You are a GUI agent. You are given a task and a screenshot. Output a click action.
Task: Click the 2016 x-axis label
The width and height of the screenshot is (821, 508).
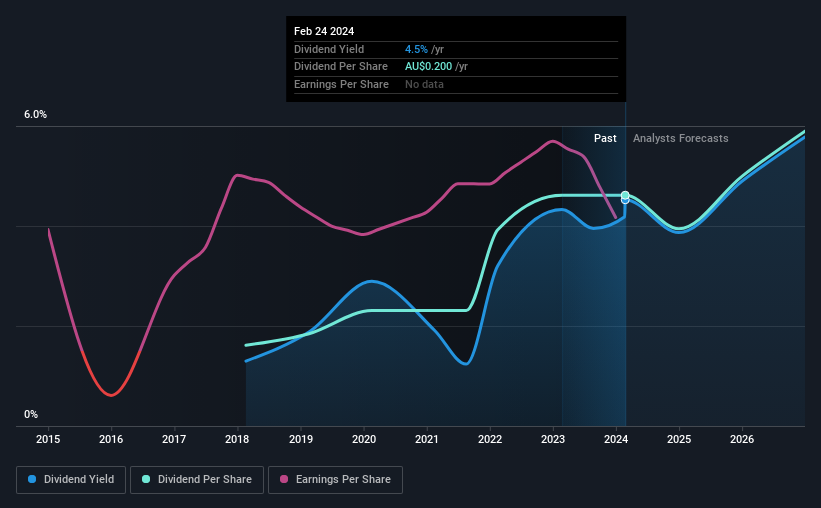[111, 439]
